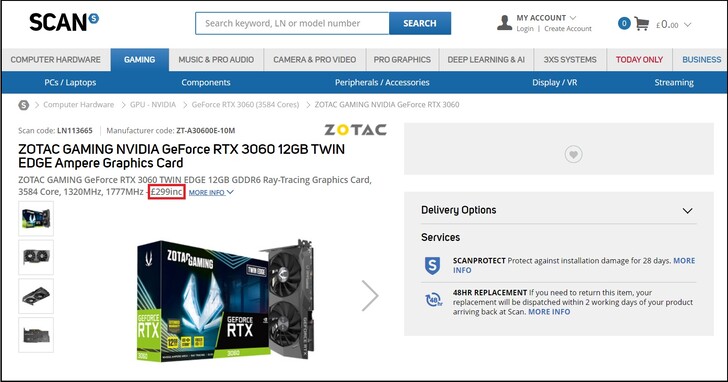Viewport: 728px width, 382px height.
Task: Expand the My Account dropdown
Action: 546,18
